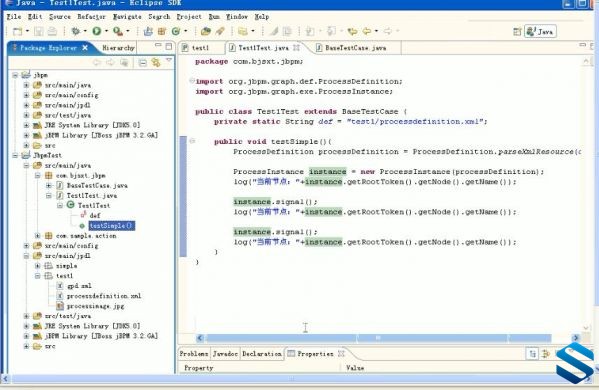Viewport: 599px width, 390px height.
Task: Minimize the Package Explorer panel
Action: [x=158, y=46]
